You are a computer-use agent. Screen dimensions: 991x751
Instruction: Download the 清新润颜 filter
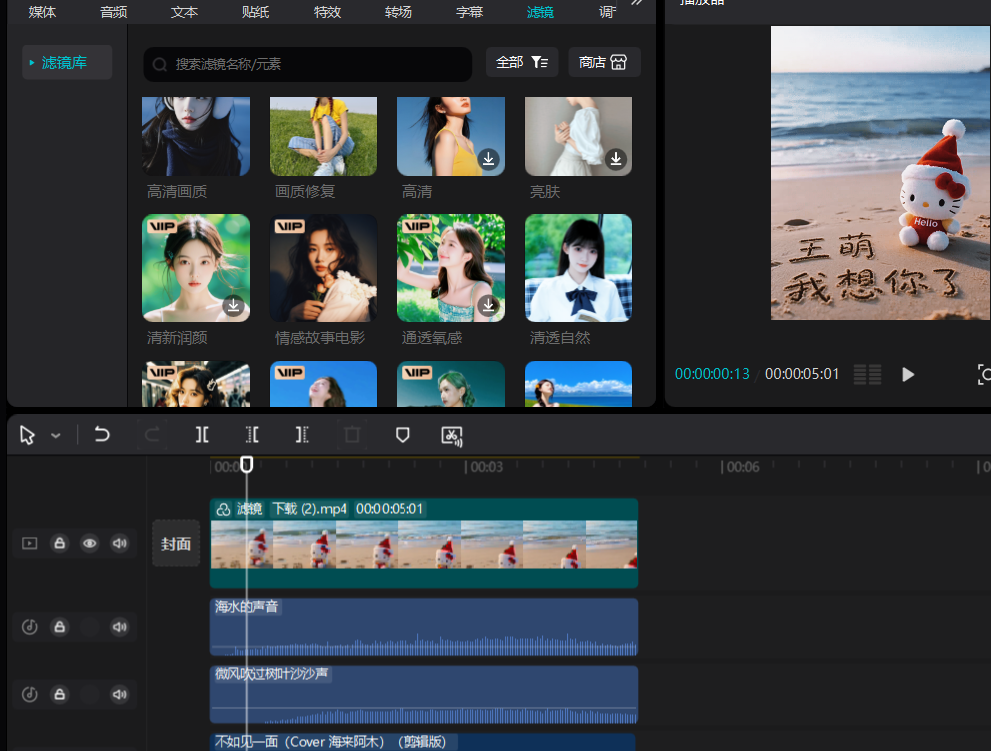pyautogui.click(x=233, y=306)
